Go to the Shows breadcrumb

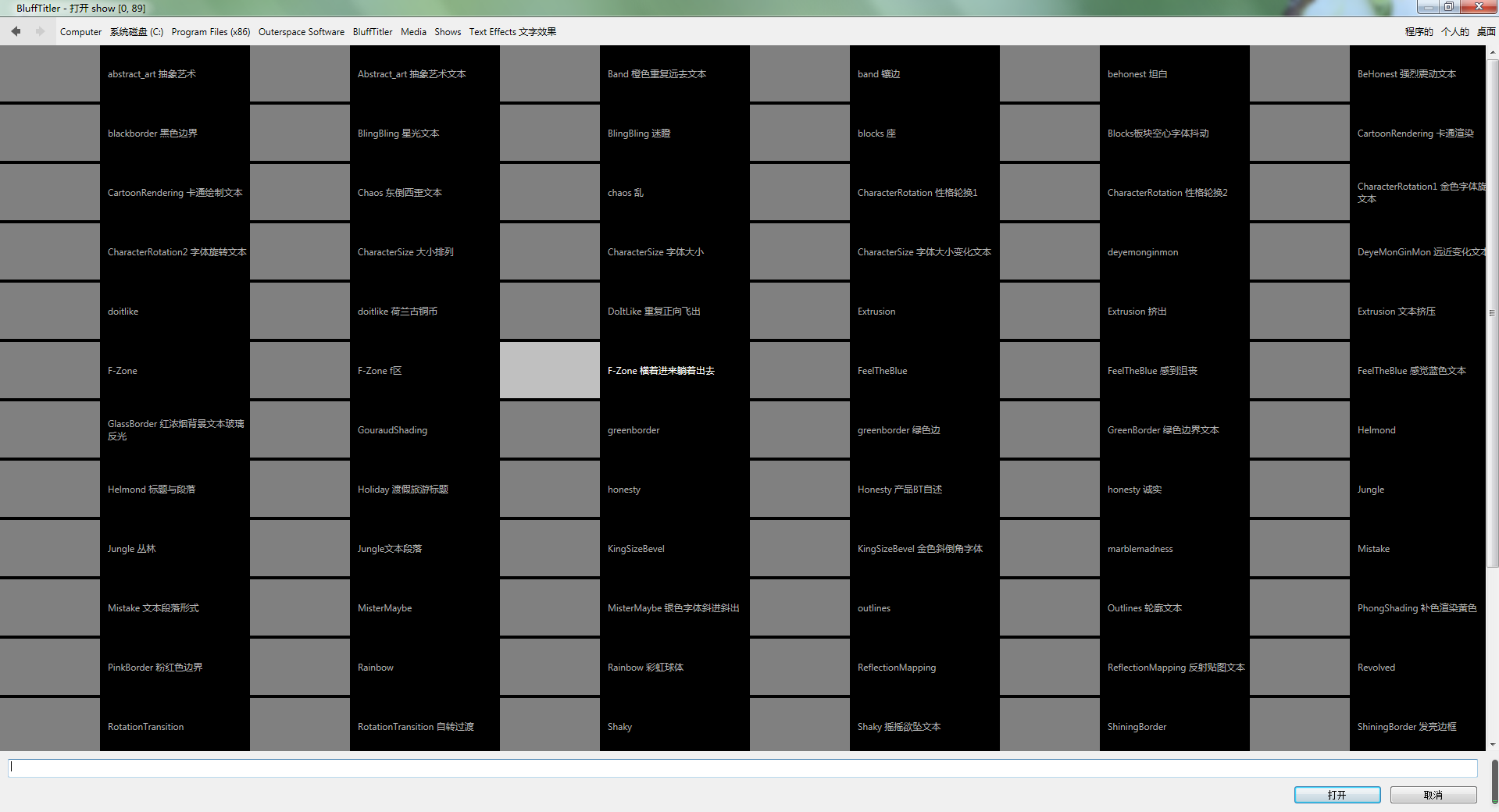pyautogui.click(x=448, y=32)
